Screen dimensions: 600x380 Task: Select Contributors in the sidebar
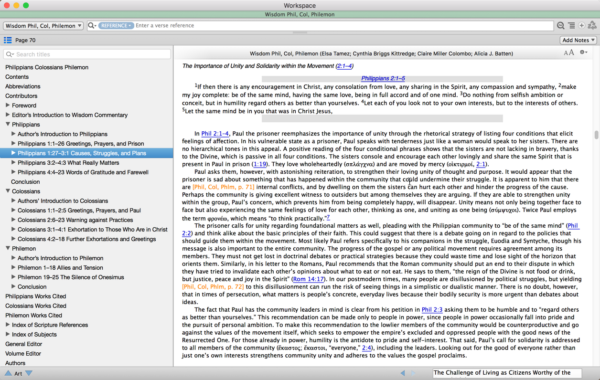(x=21, y=96)
